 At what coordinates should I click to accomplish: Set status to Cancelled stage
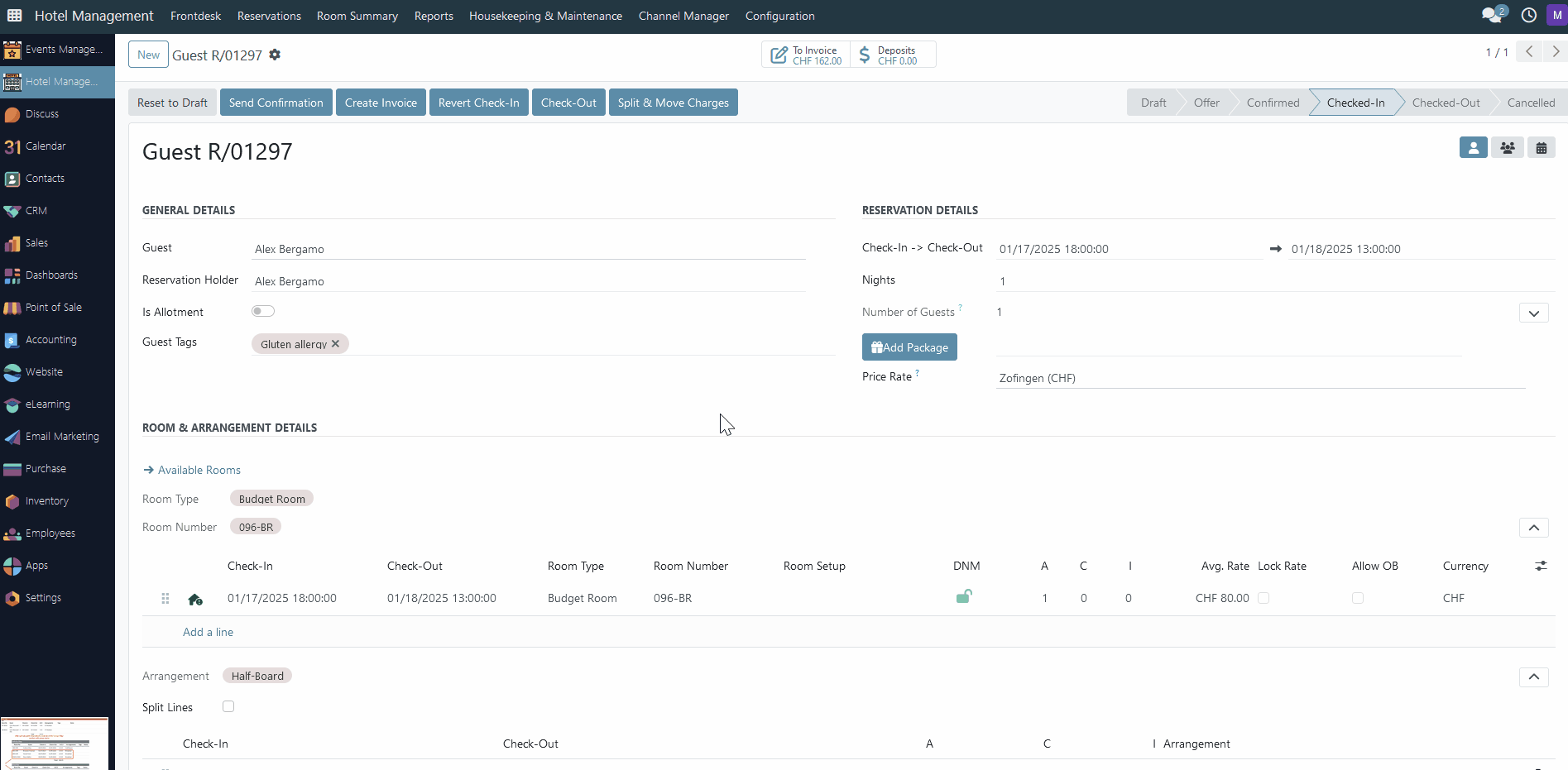[x=1531, y=103]
